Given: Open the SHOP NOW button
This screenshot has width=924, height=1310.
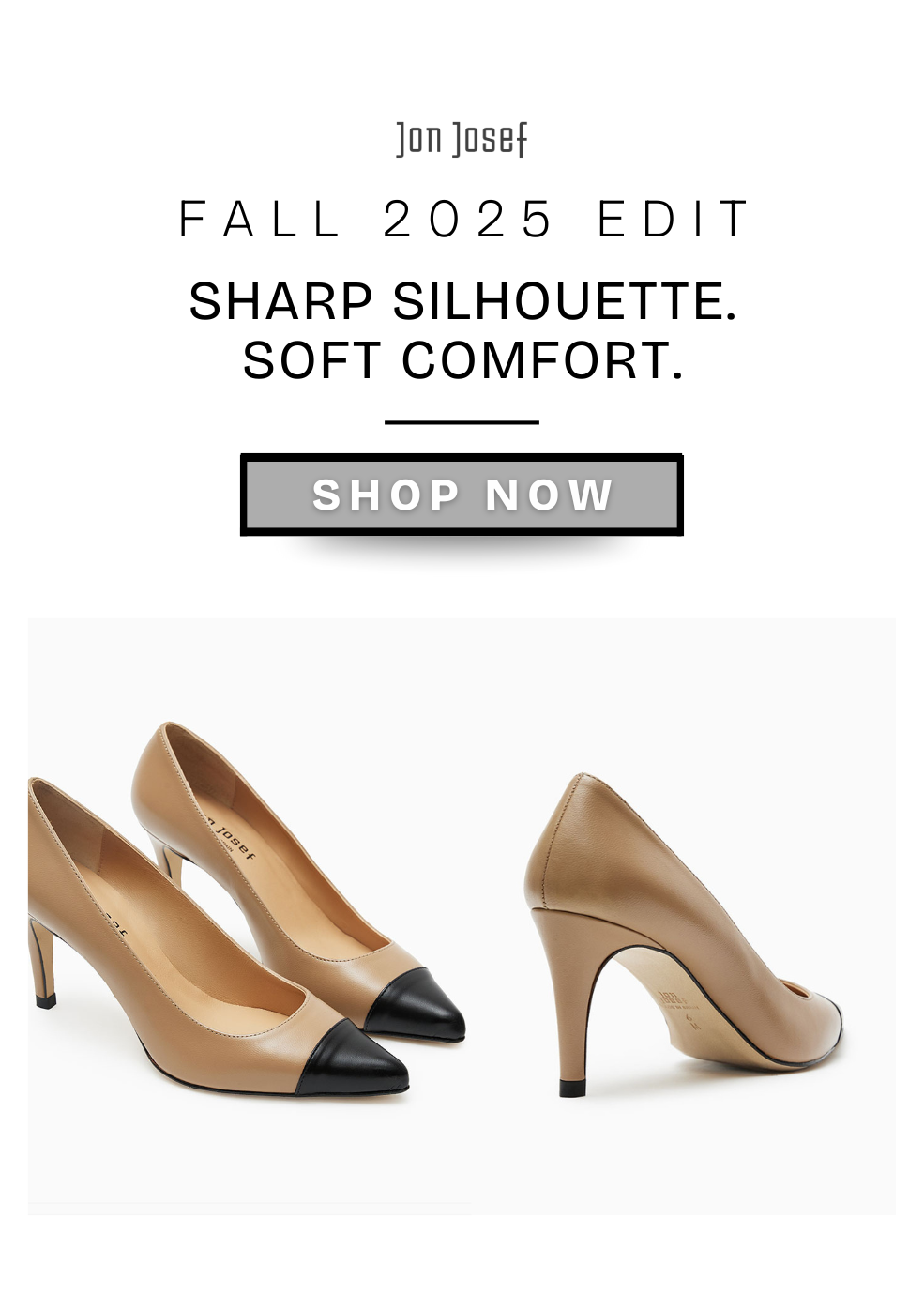Looking at the screenshot, I should pyautogui.click(x=462, y=495).
